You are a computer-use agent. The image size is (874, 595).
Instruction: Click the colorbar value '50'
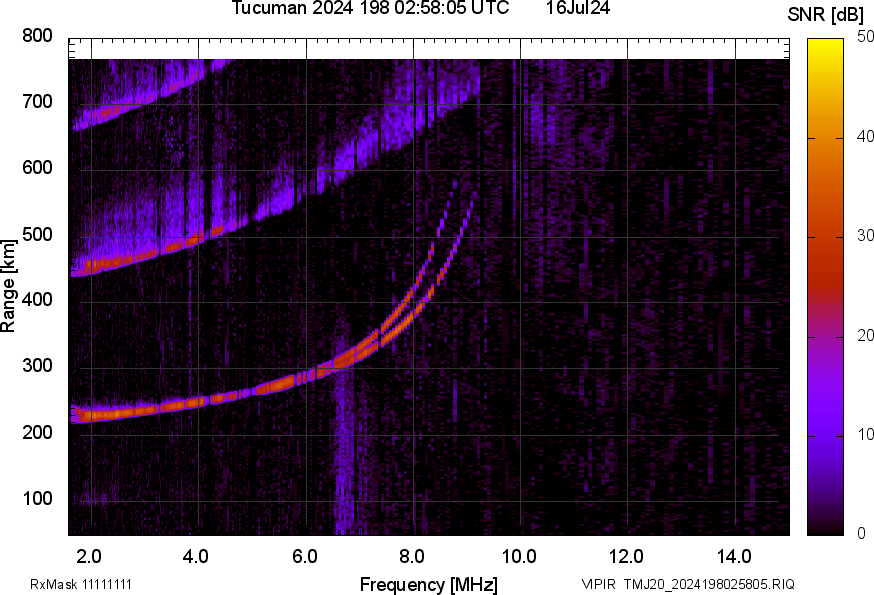[x=866, y=37]
